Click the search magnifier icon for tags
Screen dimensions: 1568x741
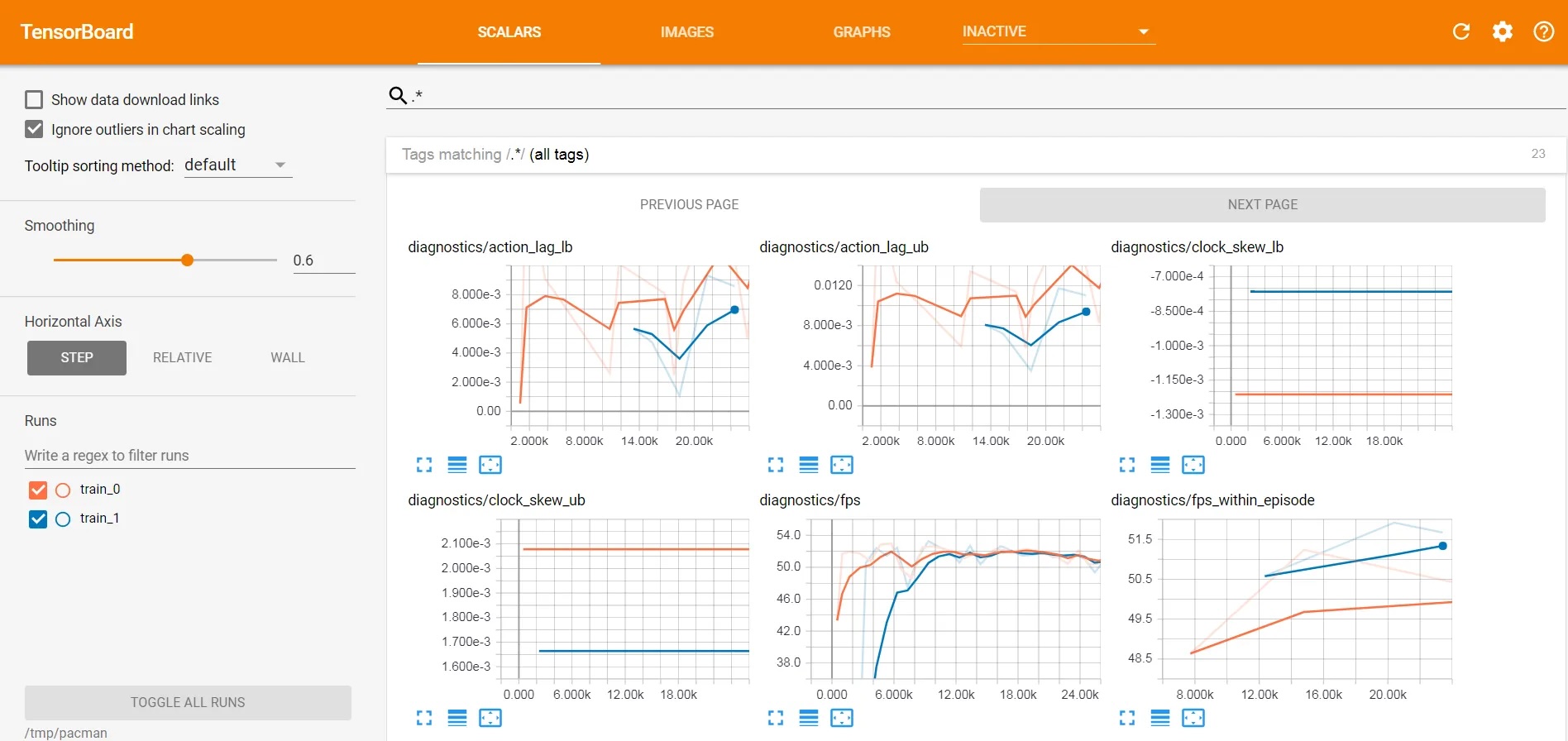point(398,96)
